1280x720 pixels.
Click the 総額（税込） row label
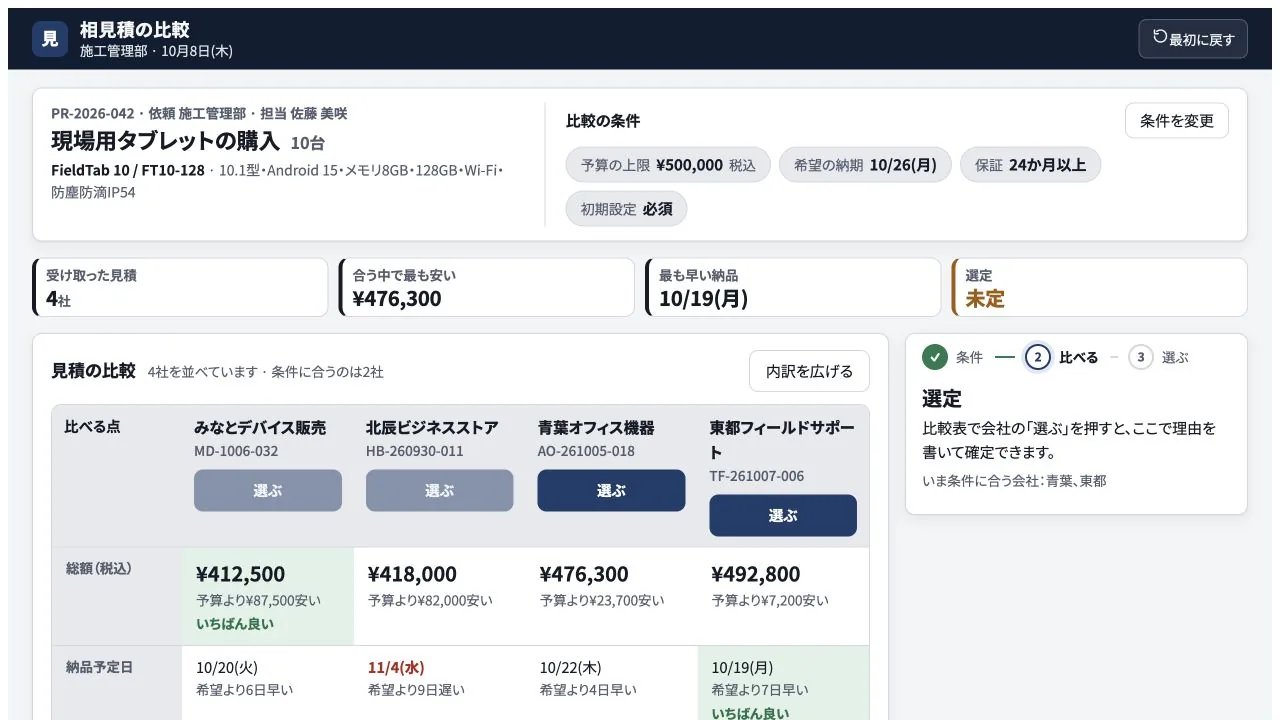[x=98, y=568]
